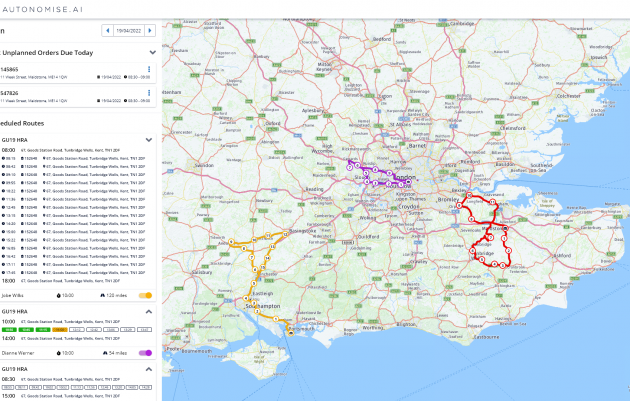Screen dimensions: 630x401
Task: Collapse the Unplanned Orders Due Today section
Action: [x=151, y=51]
